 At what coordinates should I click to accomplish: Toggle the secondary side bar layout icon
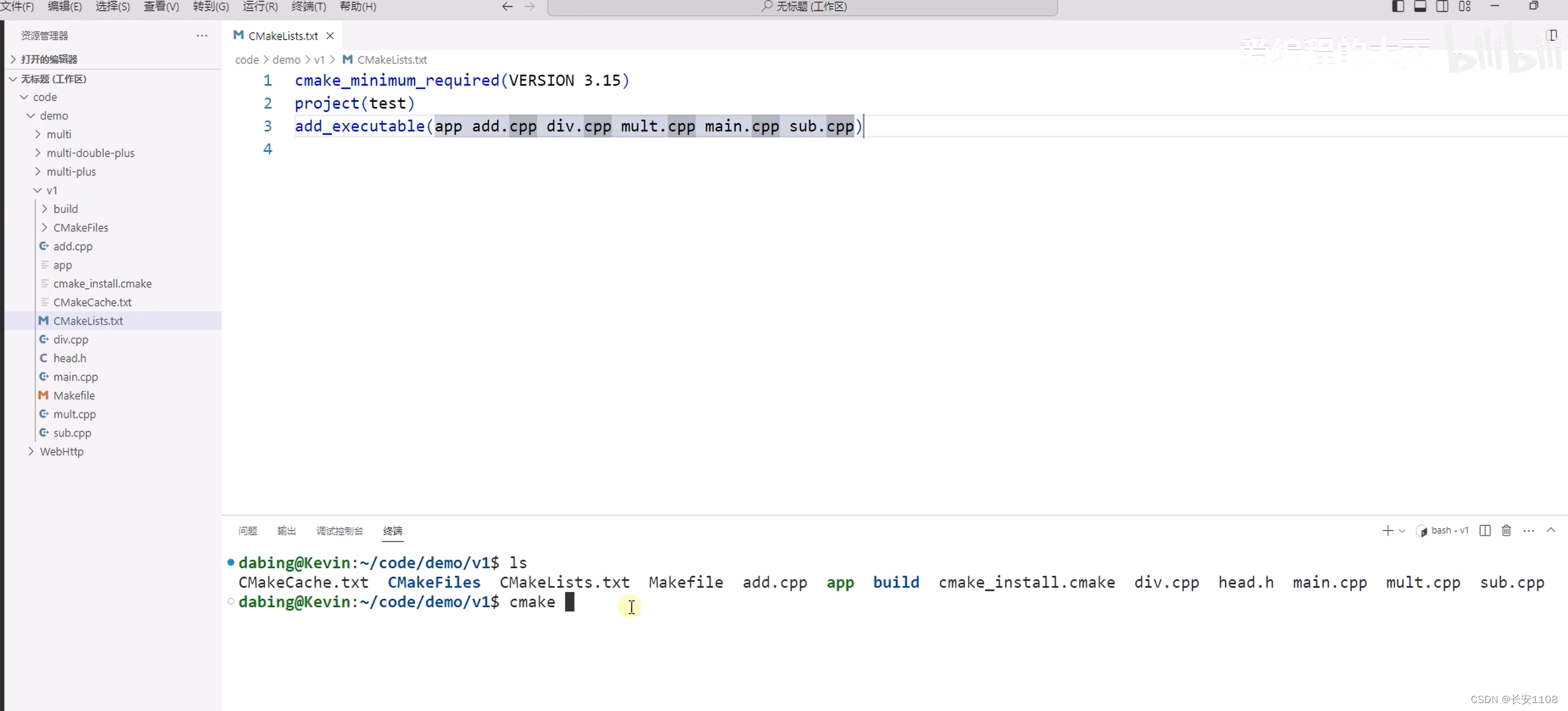pos(1442,7)
